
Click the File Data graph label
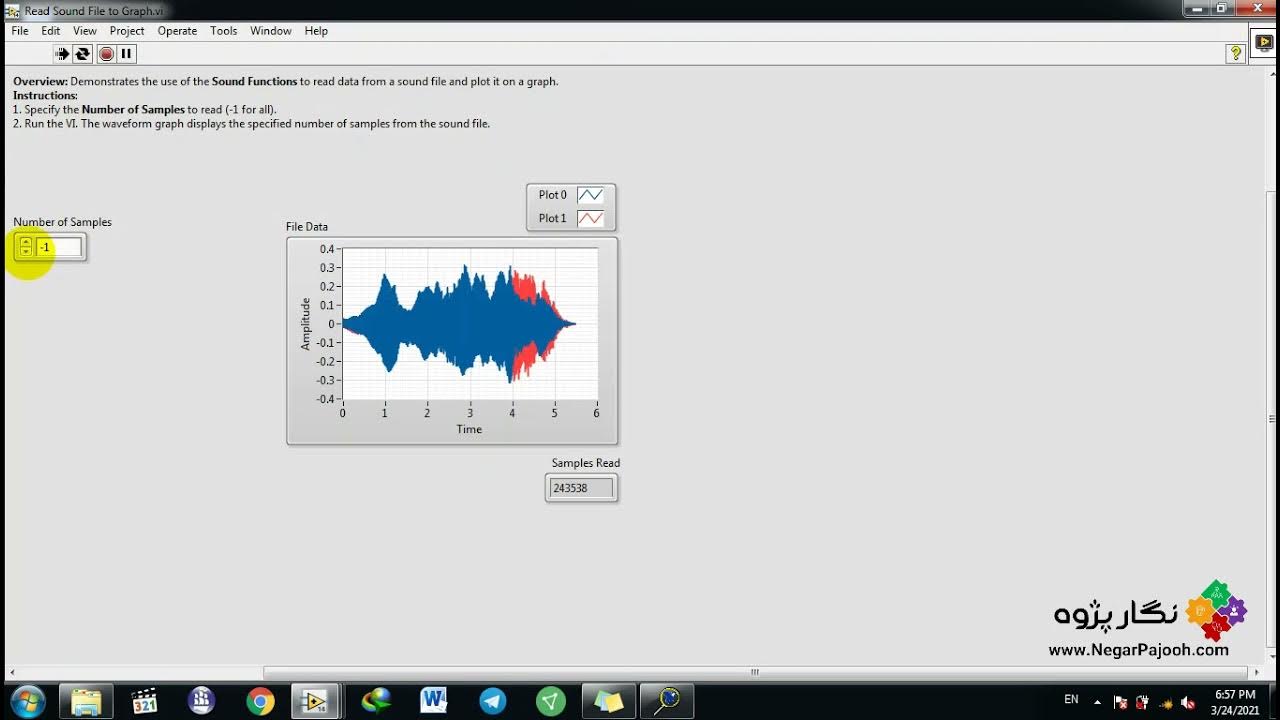(x=307, y=227)
